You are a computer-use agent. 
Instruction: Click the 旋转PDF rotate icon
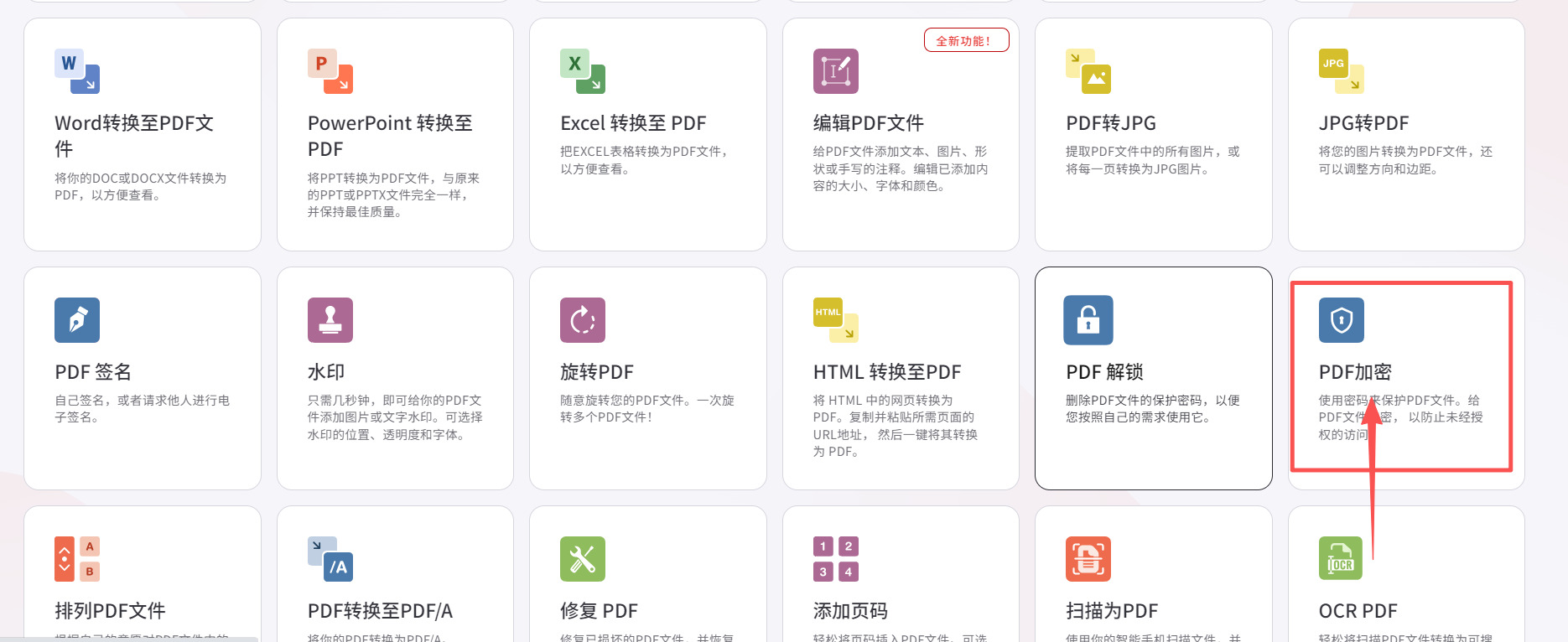583,320
